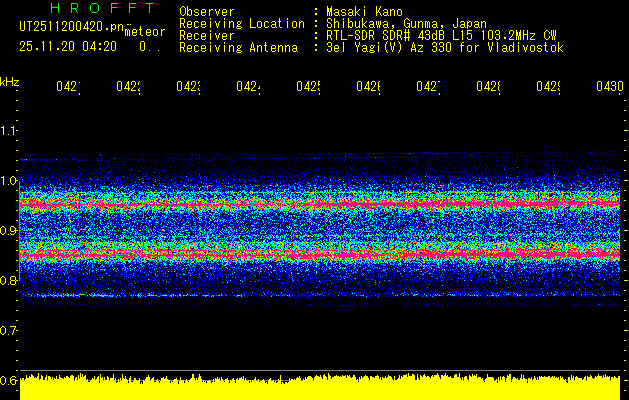Image resolution: width=629 pixels, height=400 pixels.
Task: Click the observer name Masaki Kano
Action: (x=364, y=12)
